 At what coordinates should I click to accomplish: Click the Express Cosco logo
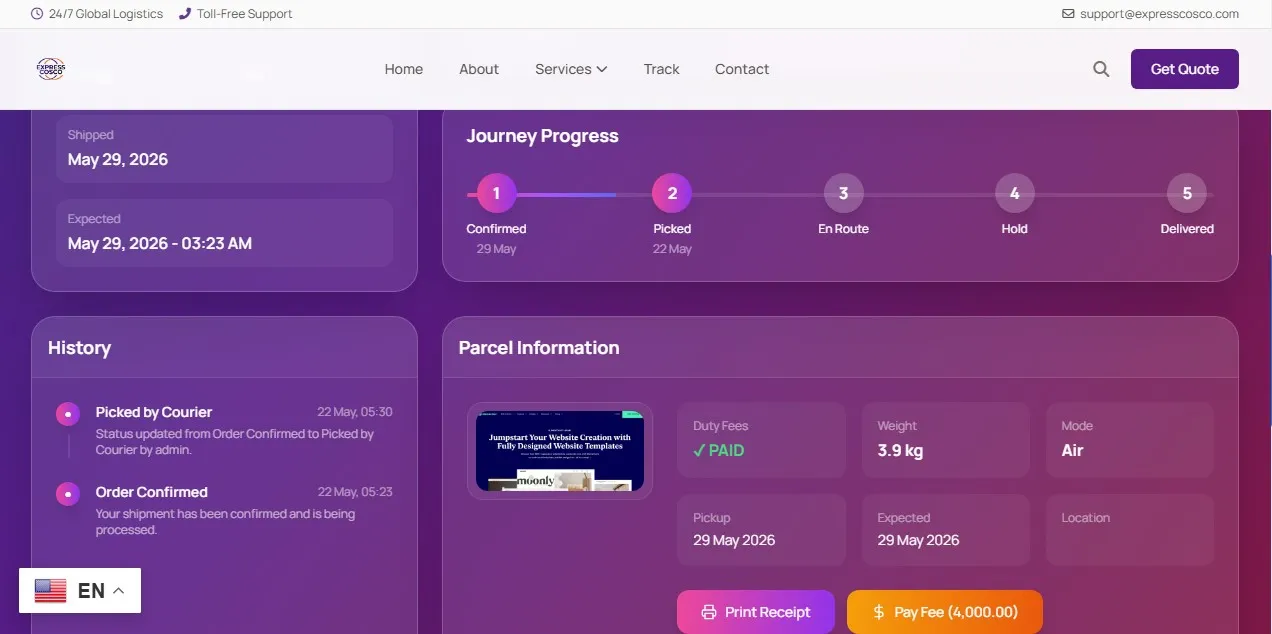51,68
